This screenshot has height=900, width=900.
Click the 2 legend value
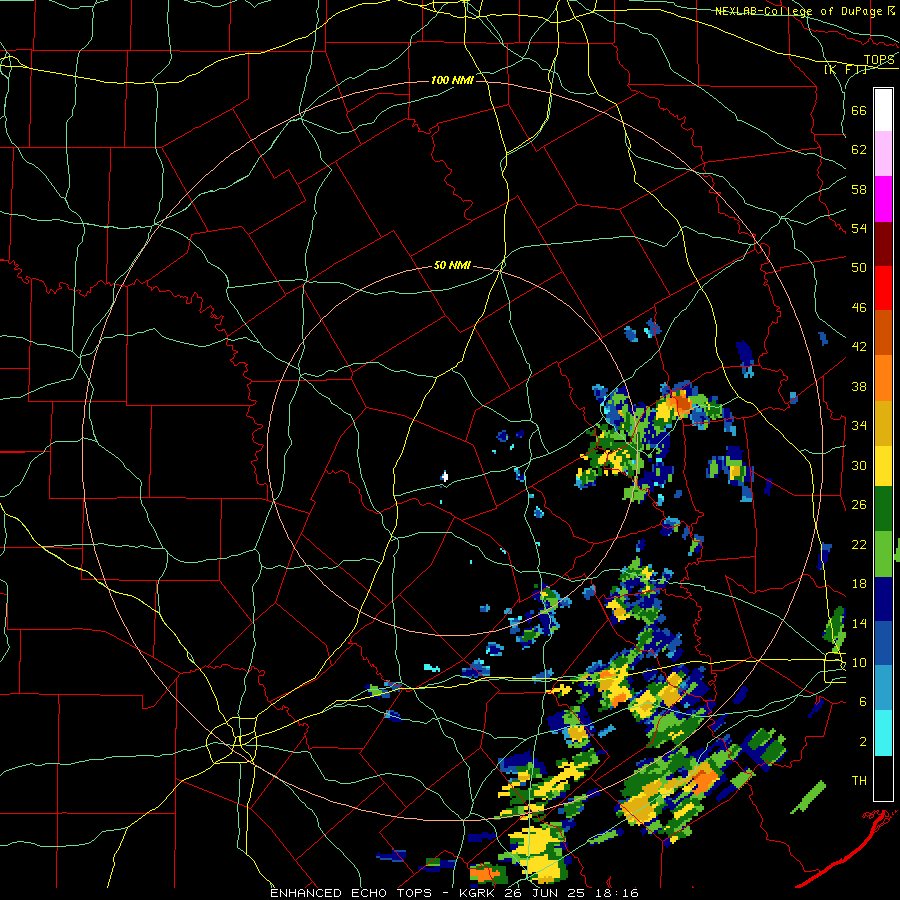863,742
